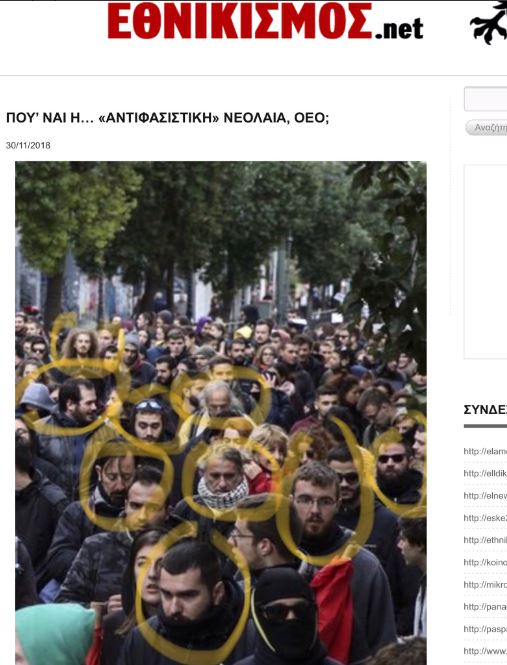Viewport: 507px width, 665px height.
Task: Click the ΕΘΝΙΚΙΣΜΟΣ.net site logo
Action: [265, 21]
